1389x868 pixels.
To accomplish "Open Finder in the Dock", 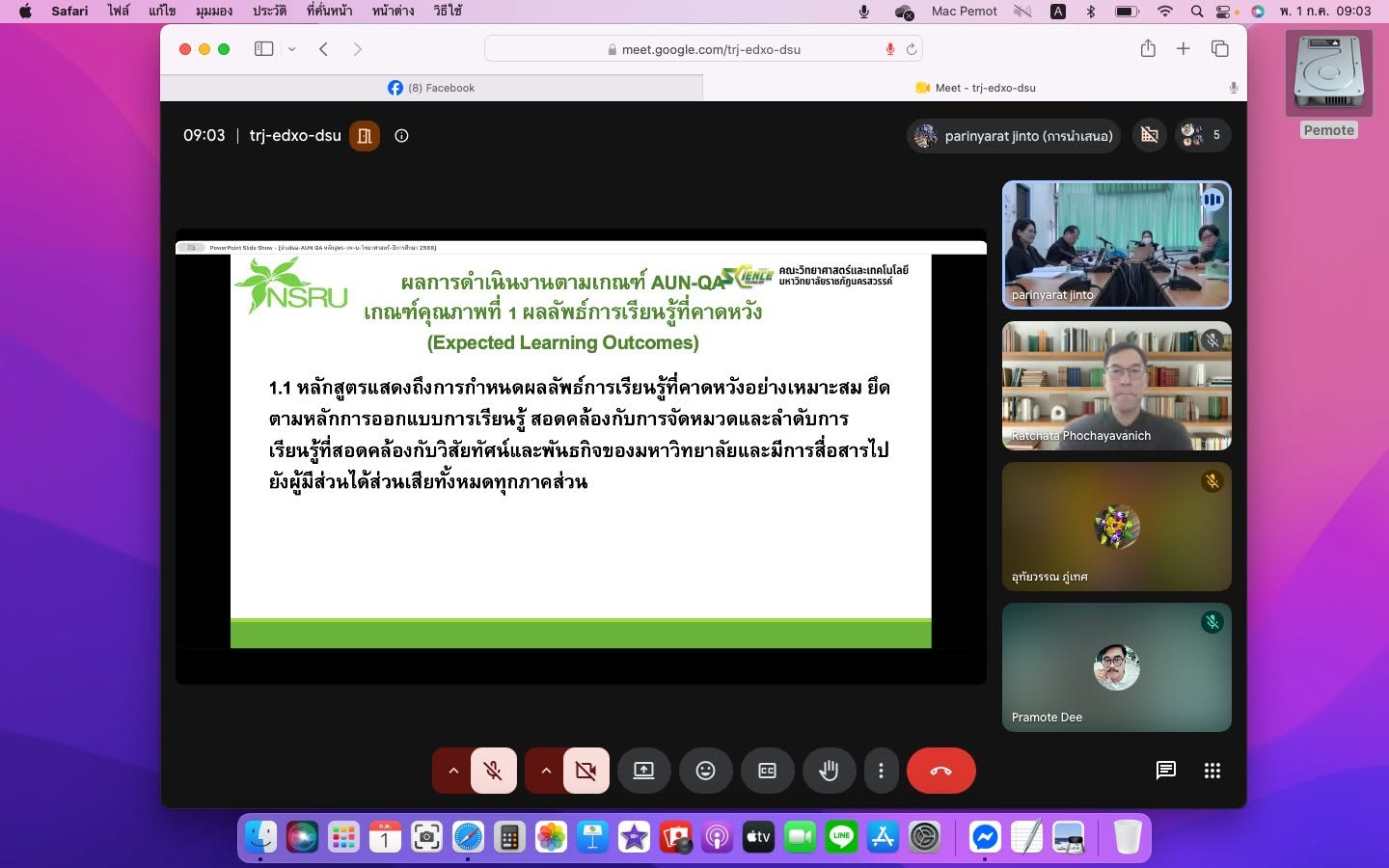I will click(x=260, y=836).
